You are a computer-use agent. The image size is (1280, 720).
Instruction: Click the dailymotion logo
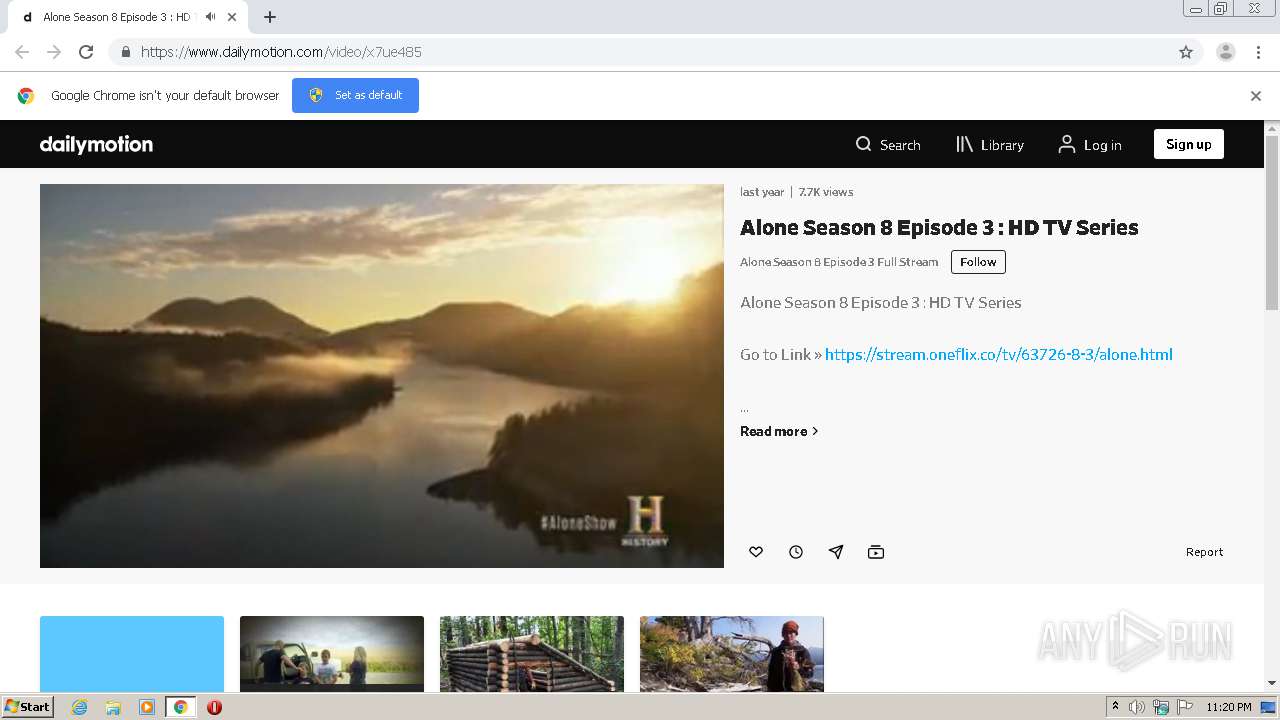point(96,144)
